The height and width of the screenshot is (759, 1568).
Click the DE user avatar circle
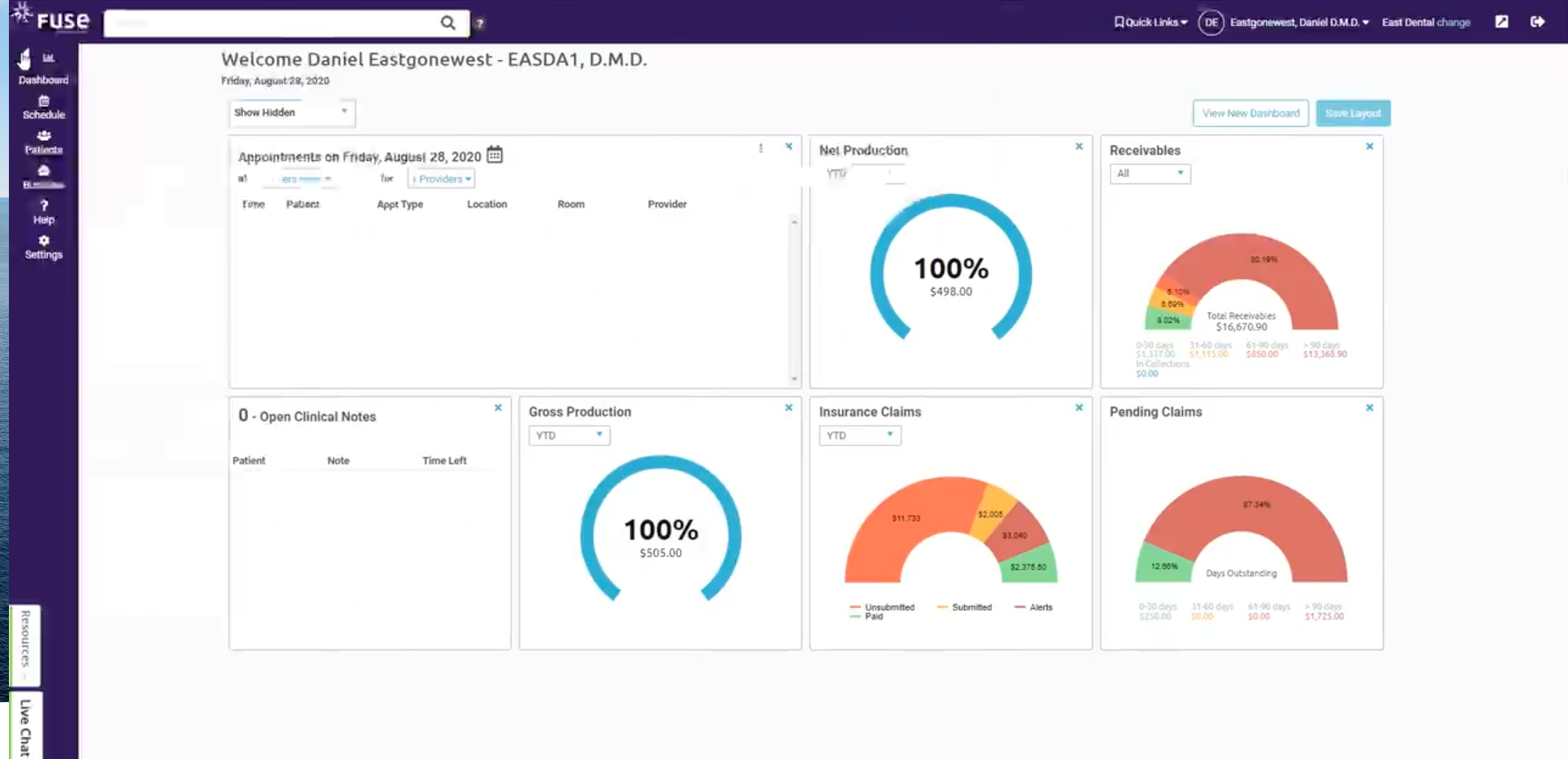click(1211, 23)
